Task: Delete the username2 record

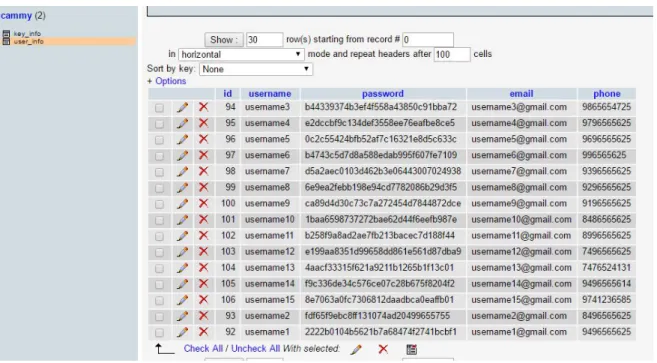Action: (204, 316)
